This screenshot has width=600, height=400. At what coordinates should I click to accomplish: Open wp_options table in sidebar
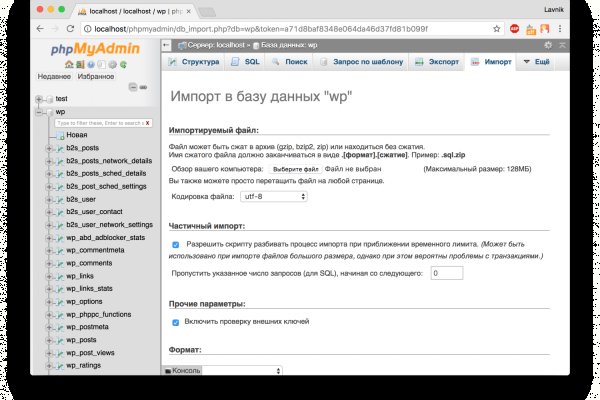[x=84, y=301]
